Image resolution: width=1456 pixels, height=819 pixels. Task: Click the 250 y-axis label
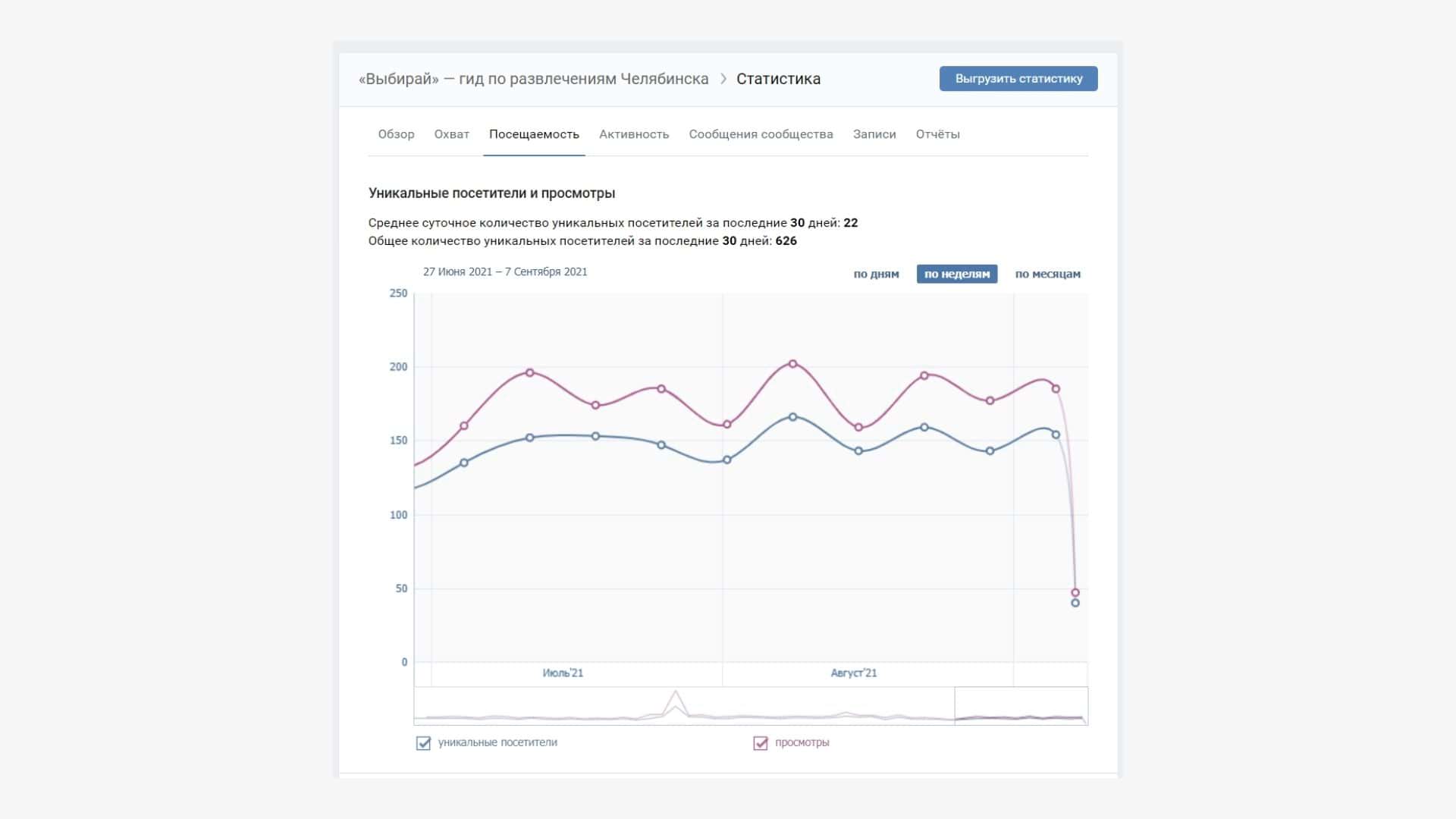(398, 293)
